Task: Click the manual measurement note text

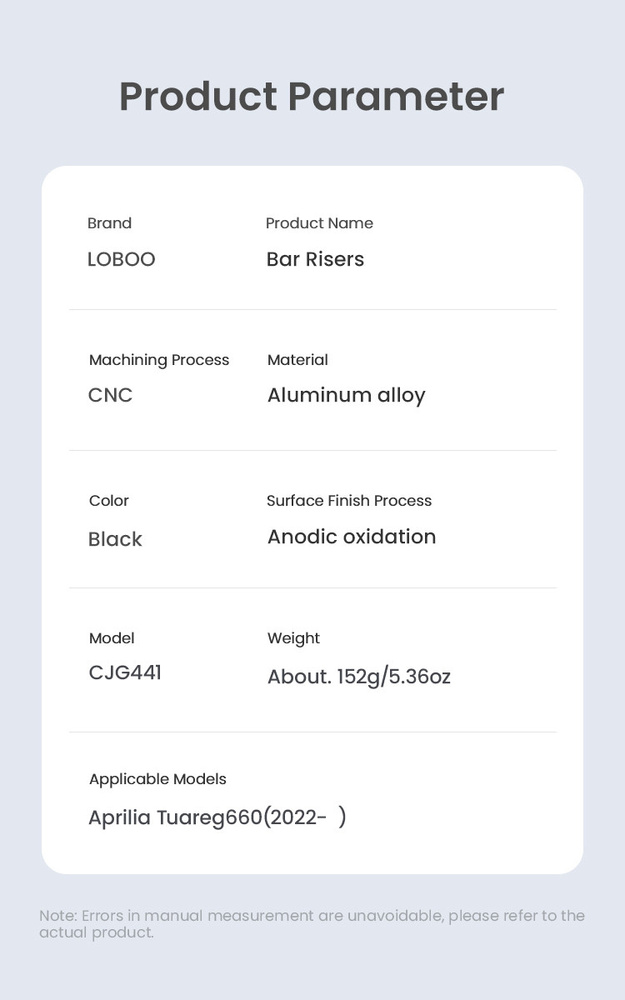Action: point(311,924)
